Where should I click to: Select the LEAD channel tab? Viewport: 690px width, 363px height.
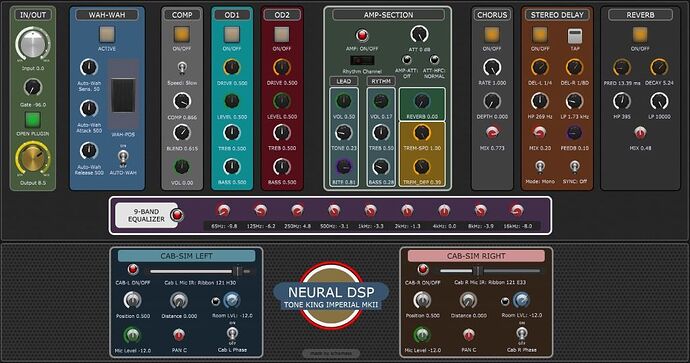[x=344, y=81]
